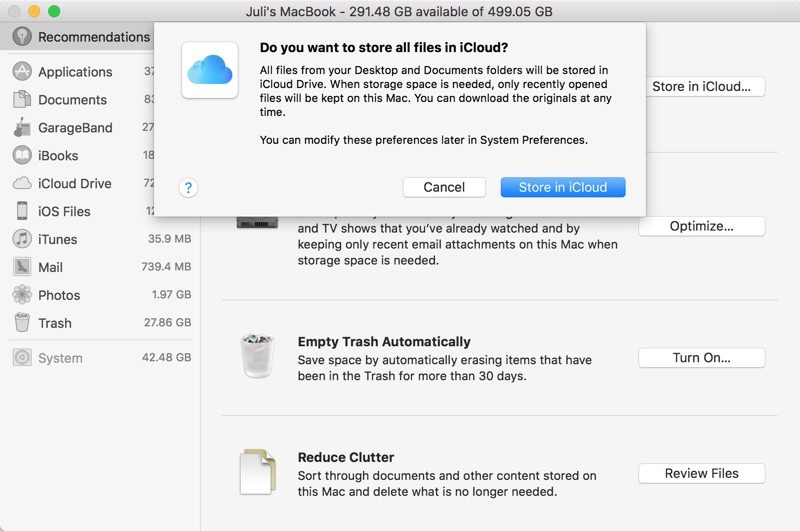The image size is (800, 531).
Task: Click the 42.48 GB System size
Action: 166,358
